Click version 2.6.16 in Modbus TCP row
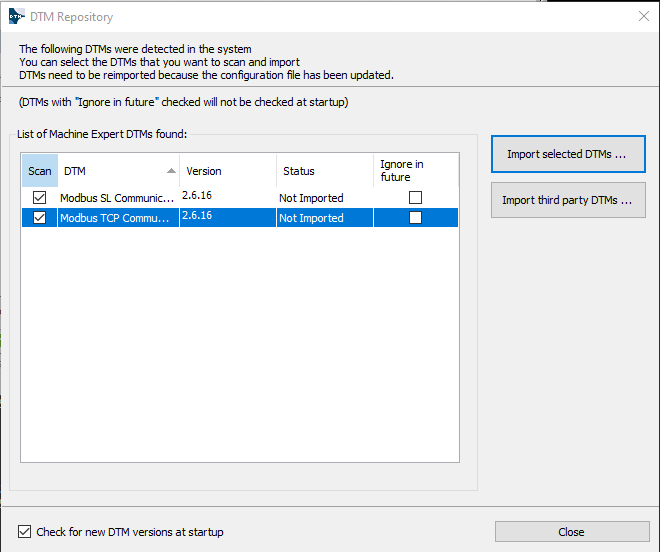 point(197,215)
